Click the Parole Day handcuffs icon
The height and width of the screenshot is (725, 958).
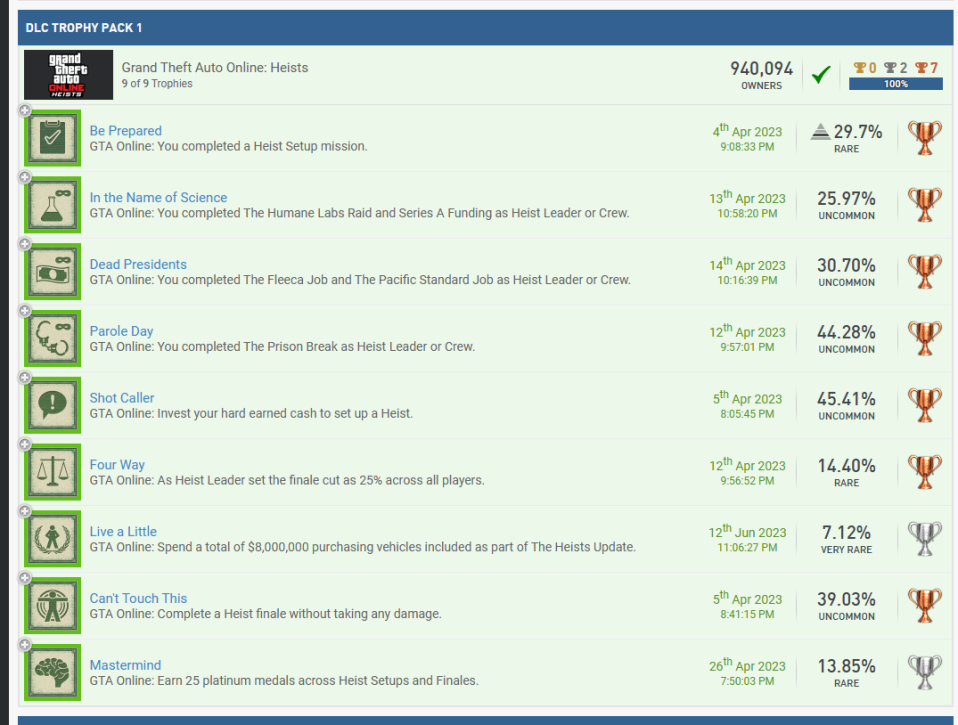point(52,340)
